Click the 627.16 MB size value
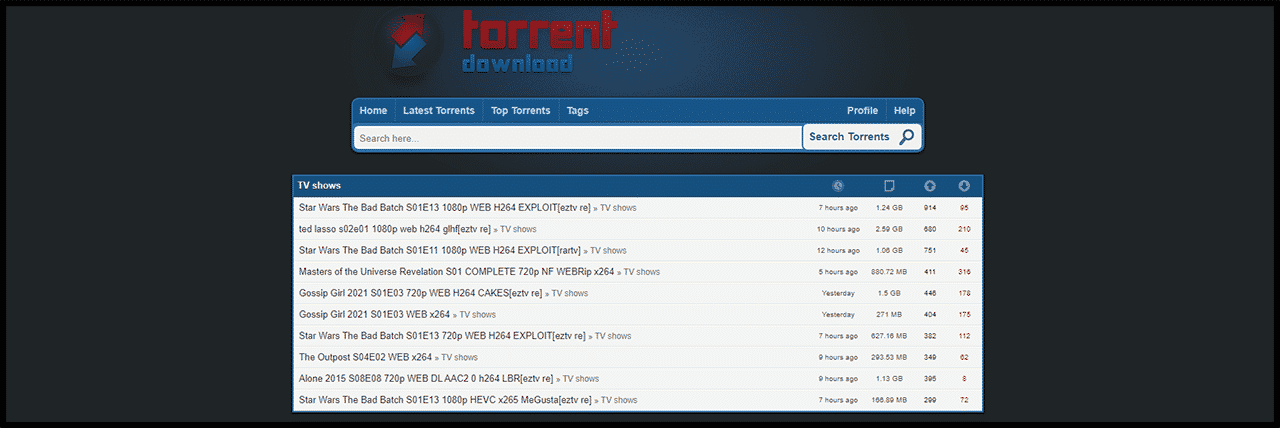Image resolution: width=1280 pixels, height=428 pixels. tap(889, 336)
